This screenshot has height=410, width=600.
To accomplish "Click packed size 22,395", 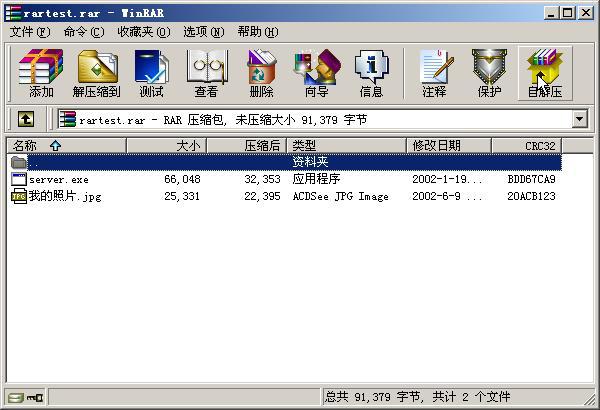I will tap(262, 196).
